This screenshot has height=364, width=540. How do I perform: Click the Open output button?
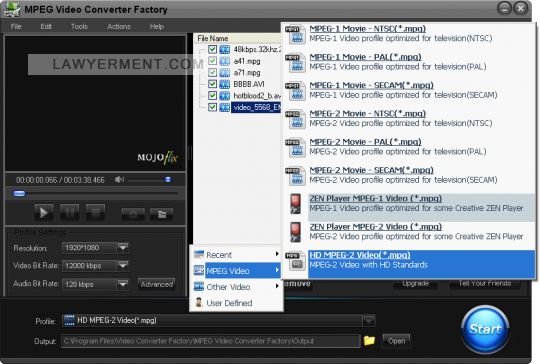397,341
